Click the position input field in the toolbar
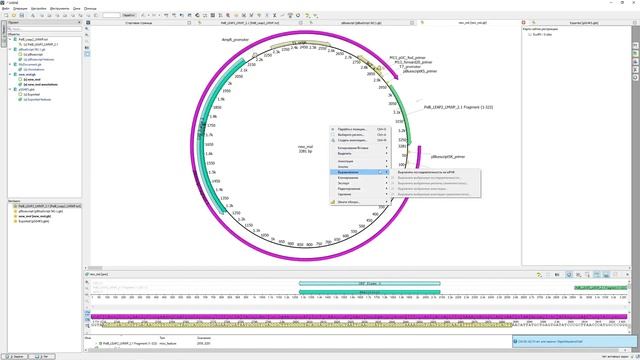 (x=111, y=15)
